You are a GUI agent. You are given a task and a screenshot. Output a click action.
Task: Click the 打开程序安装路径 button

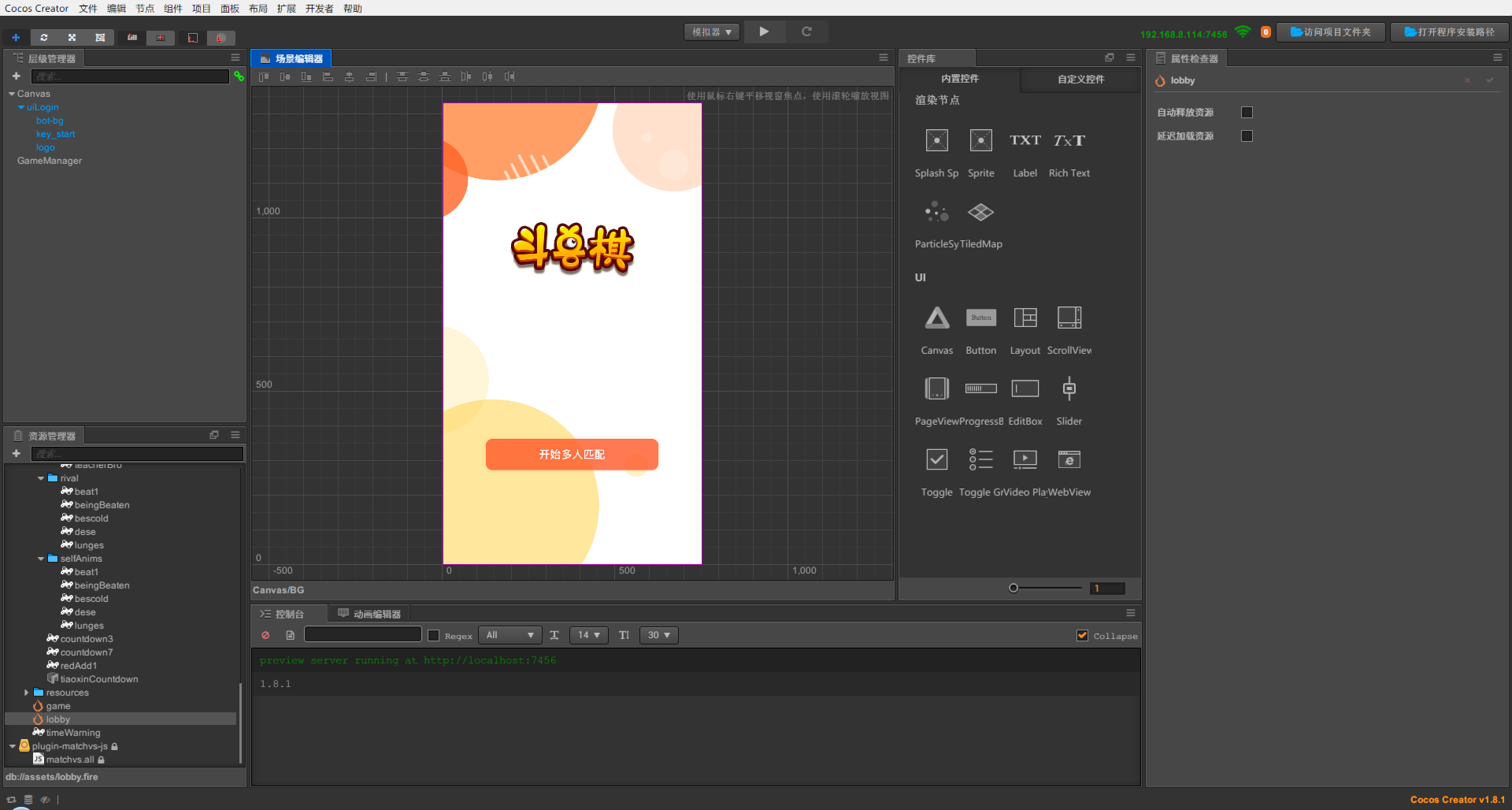pyautogui.click(x=1449, y=32)
